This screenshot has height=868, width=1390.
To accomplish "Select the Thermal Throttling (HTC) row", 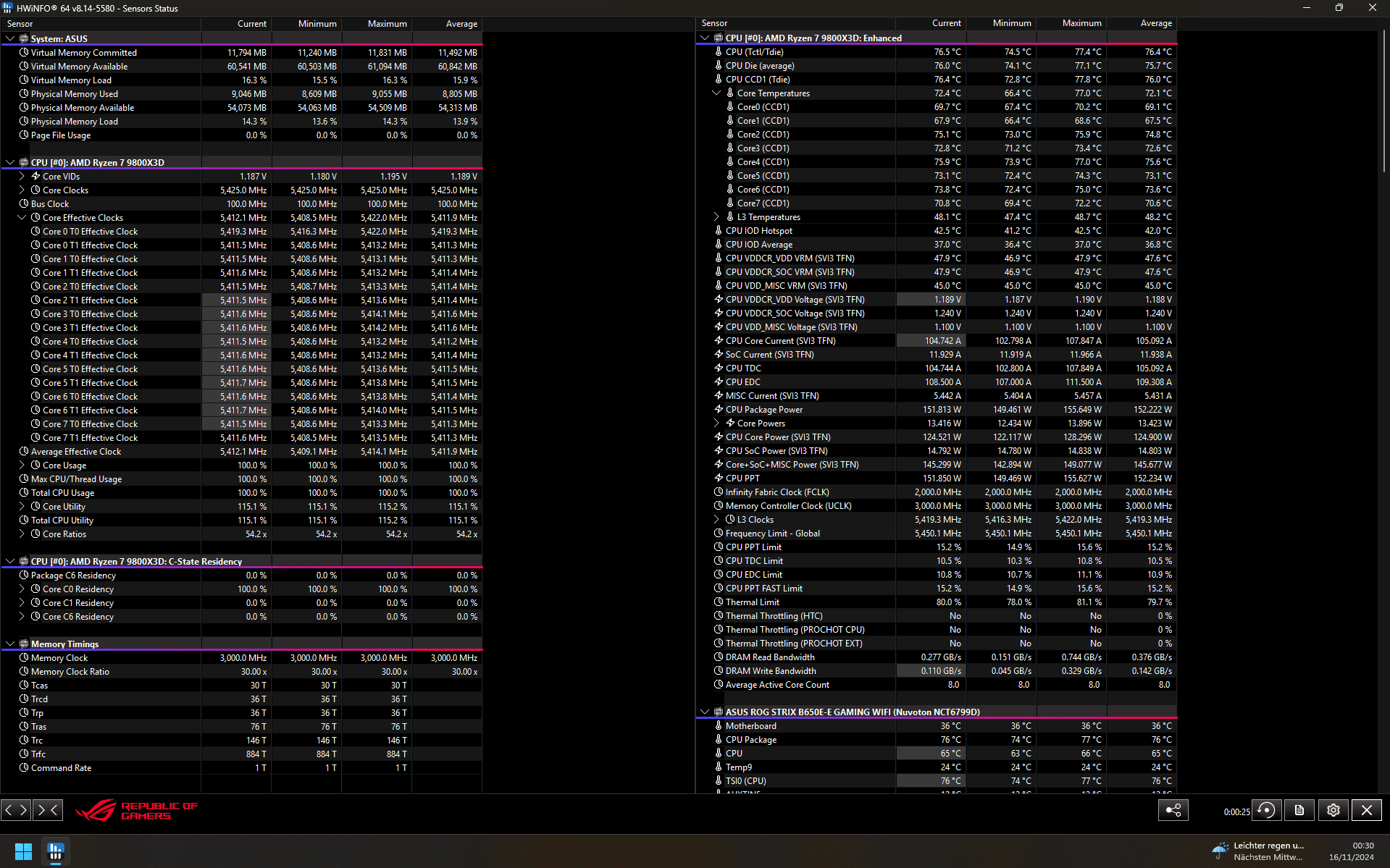I will click(x=936, y=615).
